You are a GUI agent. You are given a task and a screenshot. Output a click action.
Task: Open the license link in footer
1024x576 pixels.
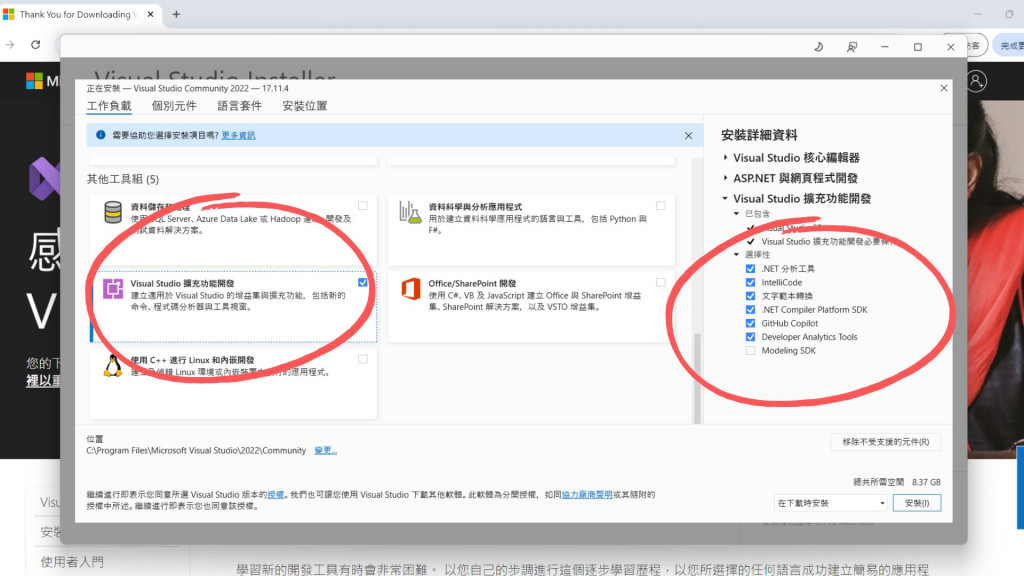point(276,495)
